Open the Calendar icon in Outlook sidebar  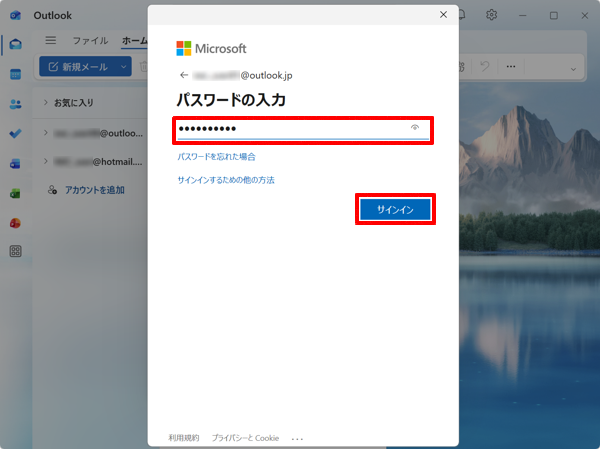click(16, 74)
